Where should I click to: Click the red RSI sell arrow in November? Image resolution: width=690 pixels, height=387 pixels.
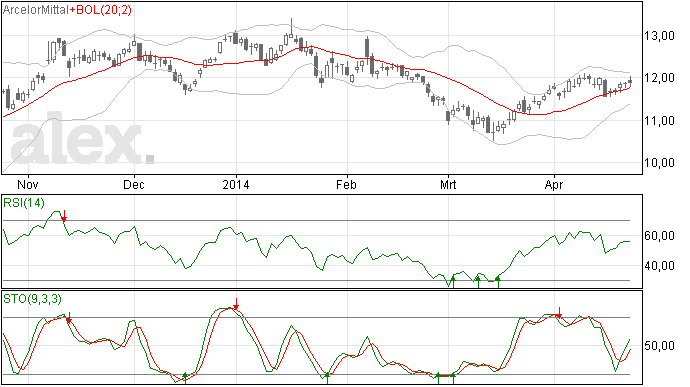pos(64,216)
